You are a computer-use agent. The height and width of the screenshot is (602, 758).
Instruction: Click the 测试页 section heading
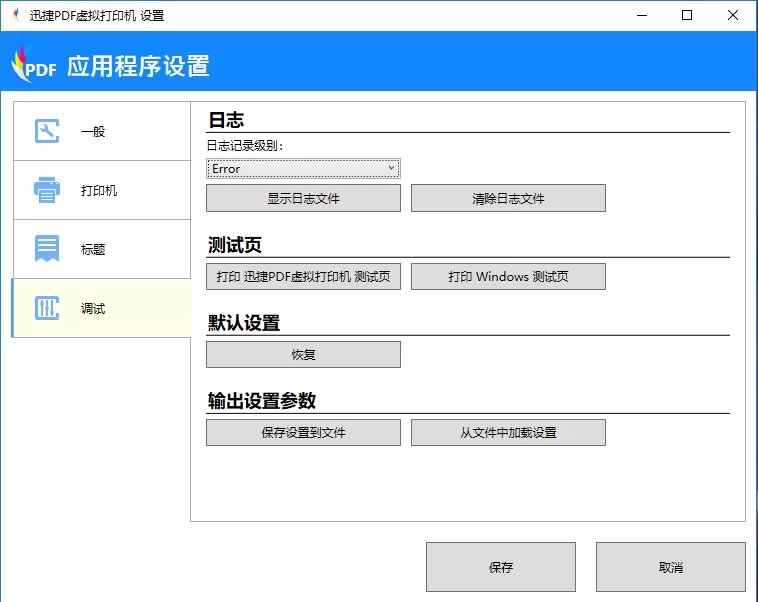click(234, 245)
